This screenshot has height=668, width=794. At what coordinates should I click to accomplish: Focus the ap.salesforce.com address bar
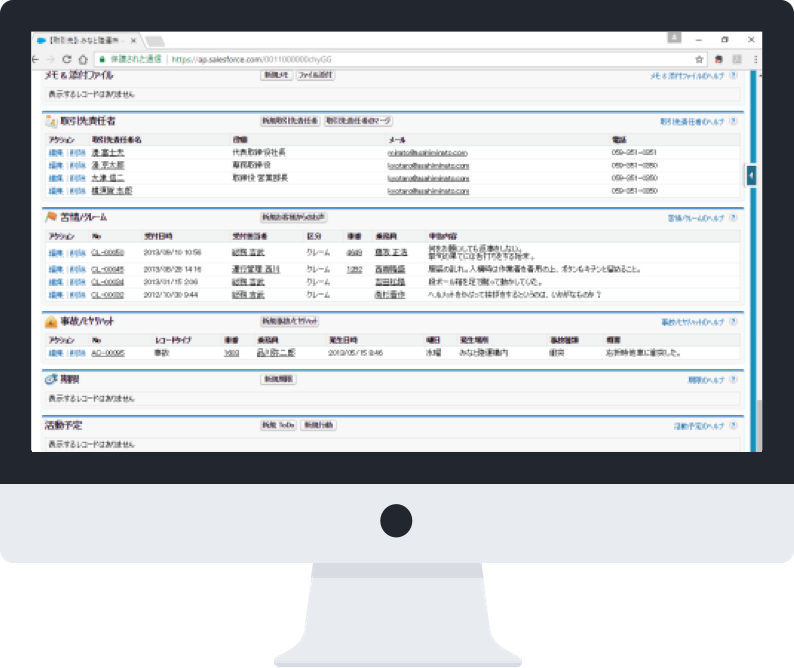coord(400,59)
